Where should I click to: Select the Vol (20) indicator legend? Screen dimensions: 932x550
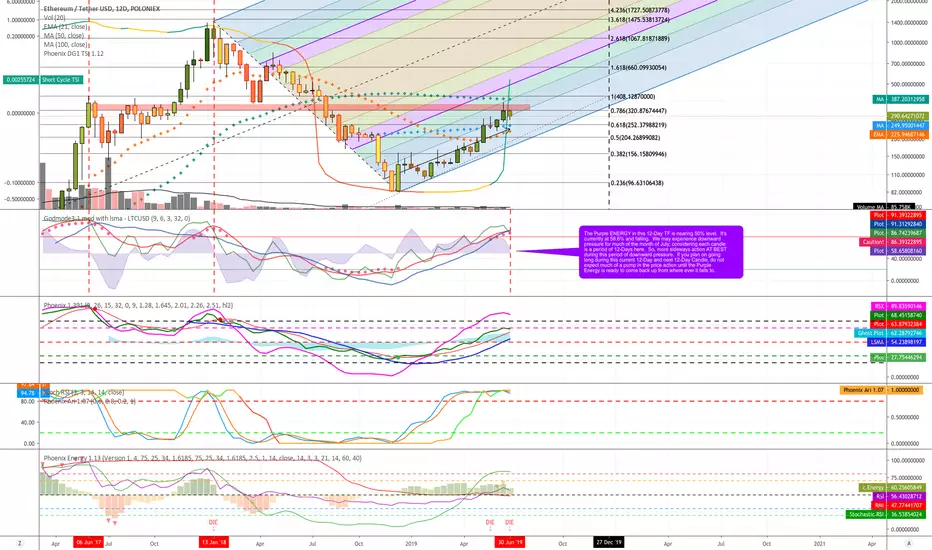coord(54,18)
